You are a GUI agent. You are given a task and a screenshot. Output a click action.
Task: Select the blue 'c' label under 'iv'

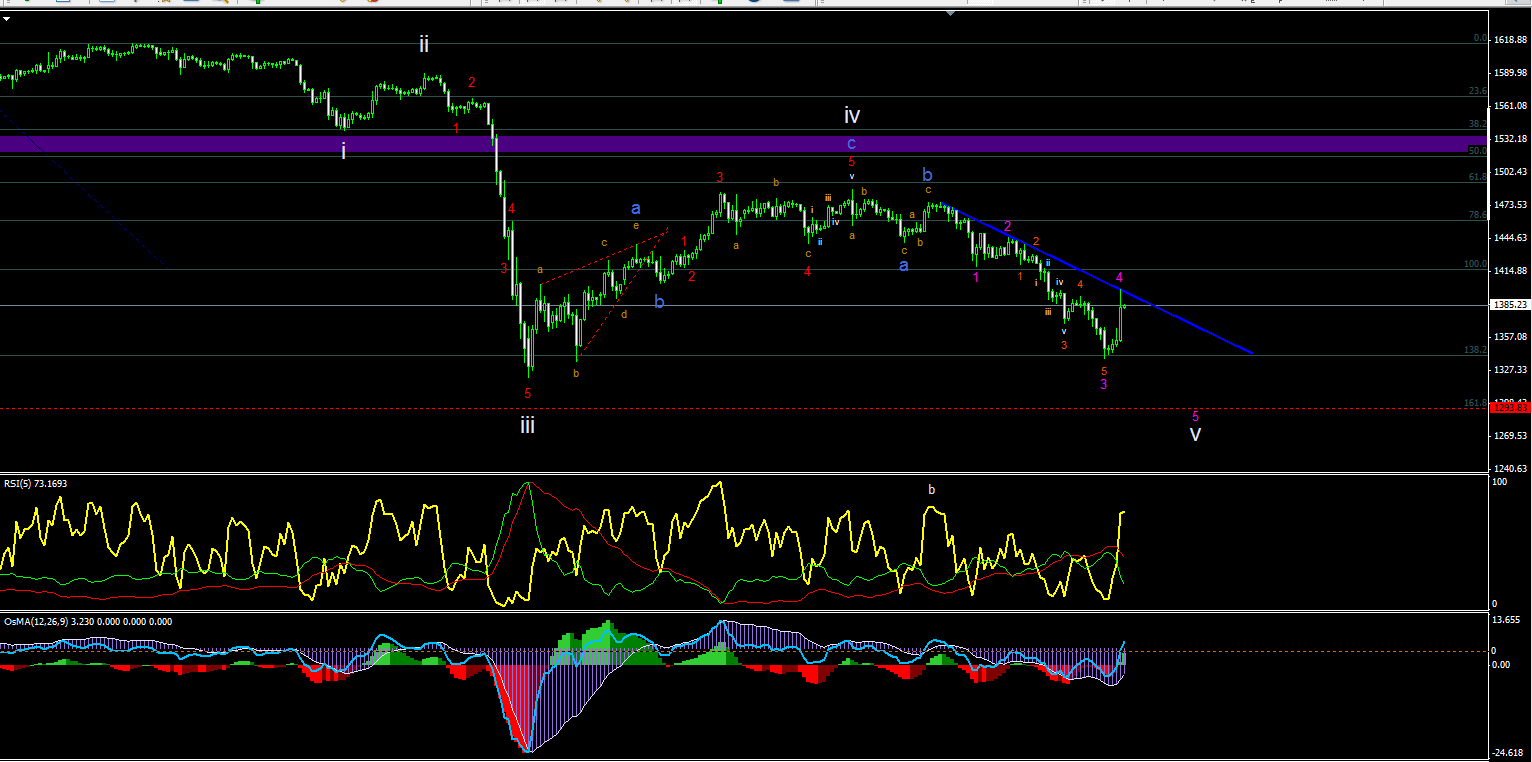click(x=852, y=143)
